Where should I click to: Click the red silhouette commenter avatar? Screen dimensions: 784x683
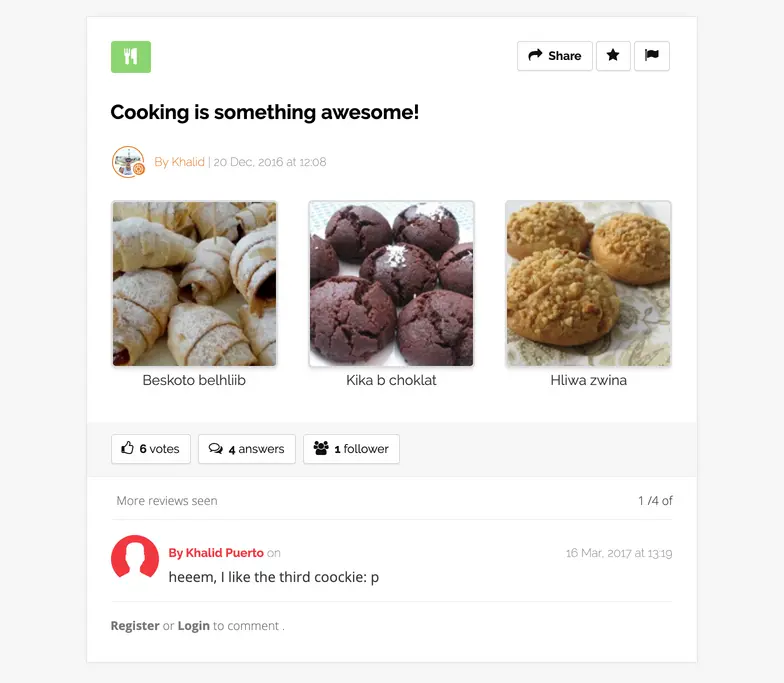click(x=135, y=557)
